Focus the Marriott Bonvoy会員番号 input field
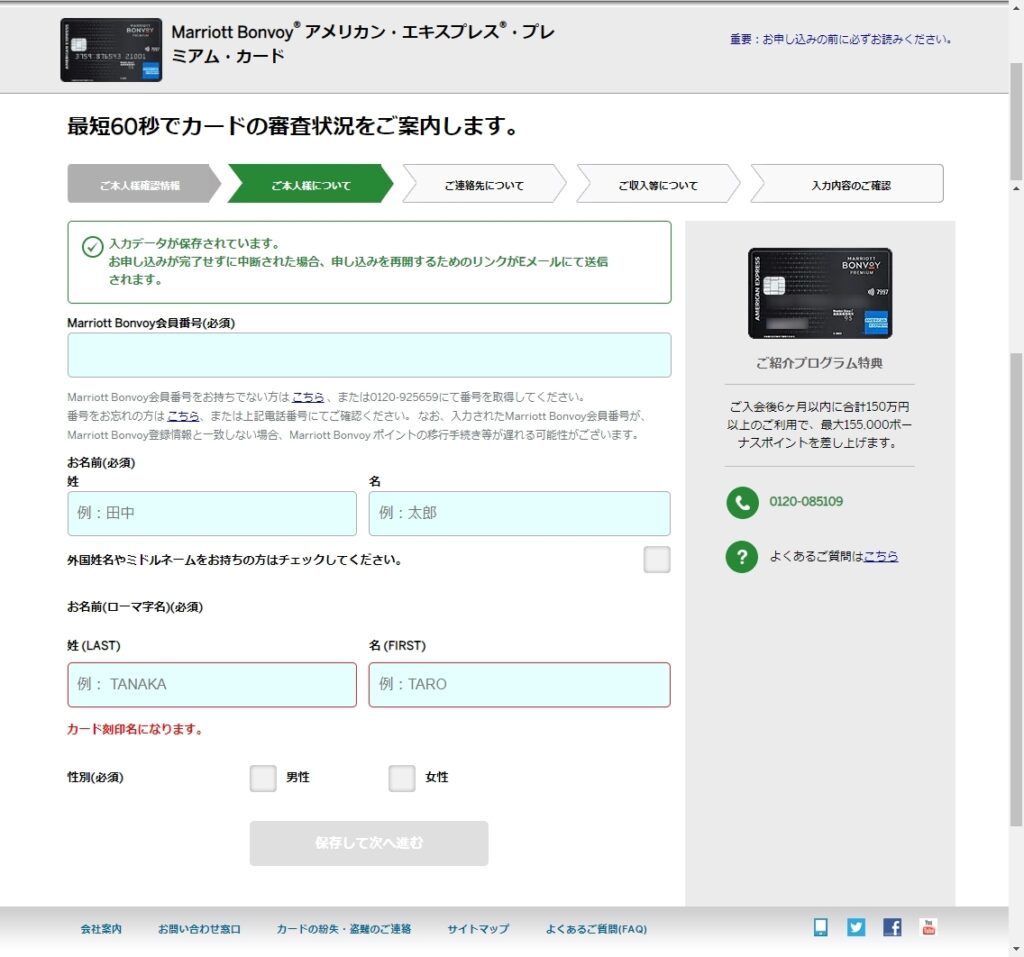1024x957 pixels. coord(369,355)
